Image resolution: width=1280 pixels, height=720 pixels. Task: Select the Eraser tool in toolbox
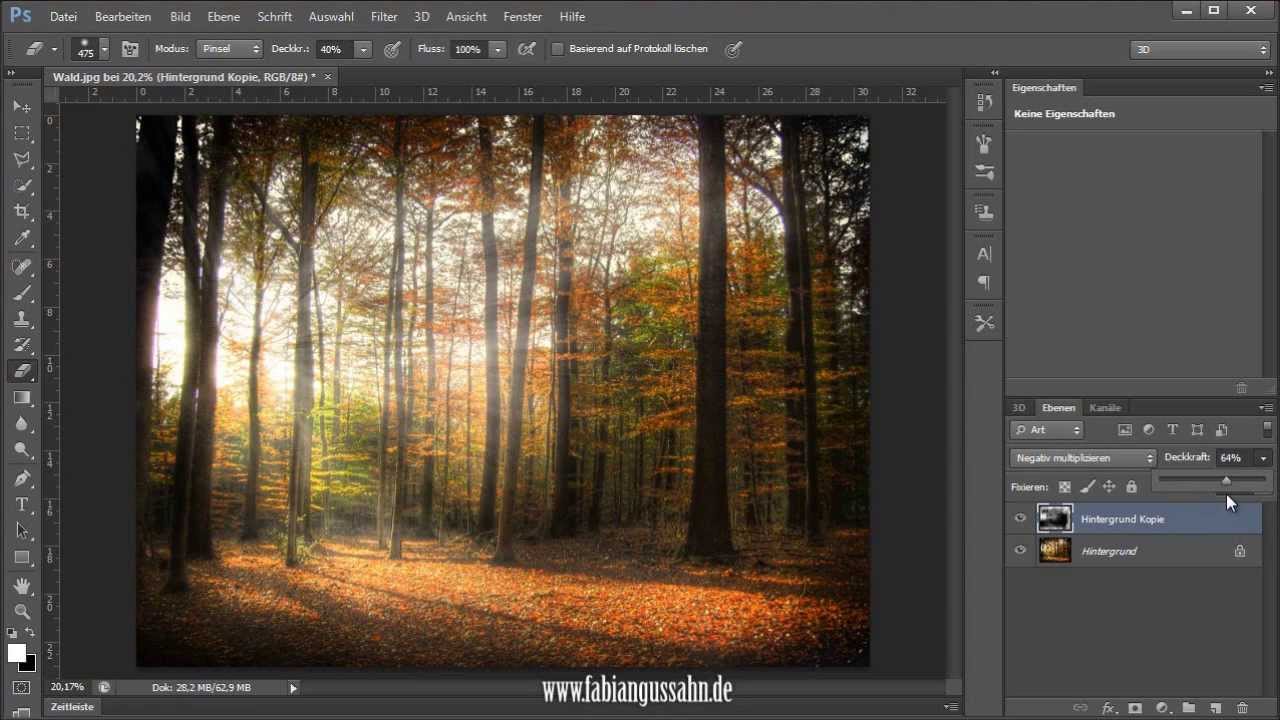click(x=22, y=371)
